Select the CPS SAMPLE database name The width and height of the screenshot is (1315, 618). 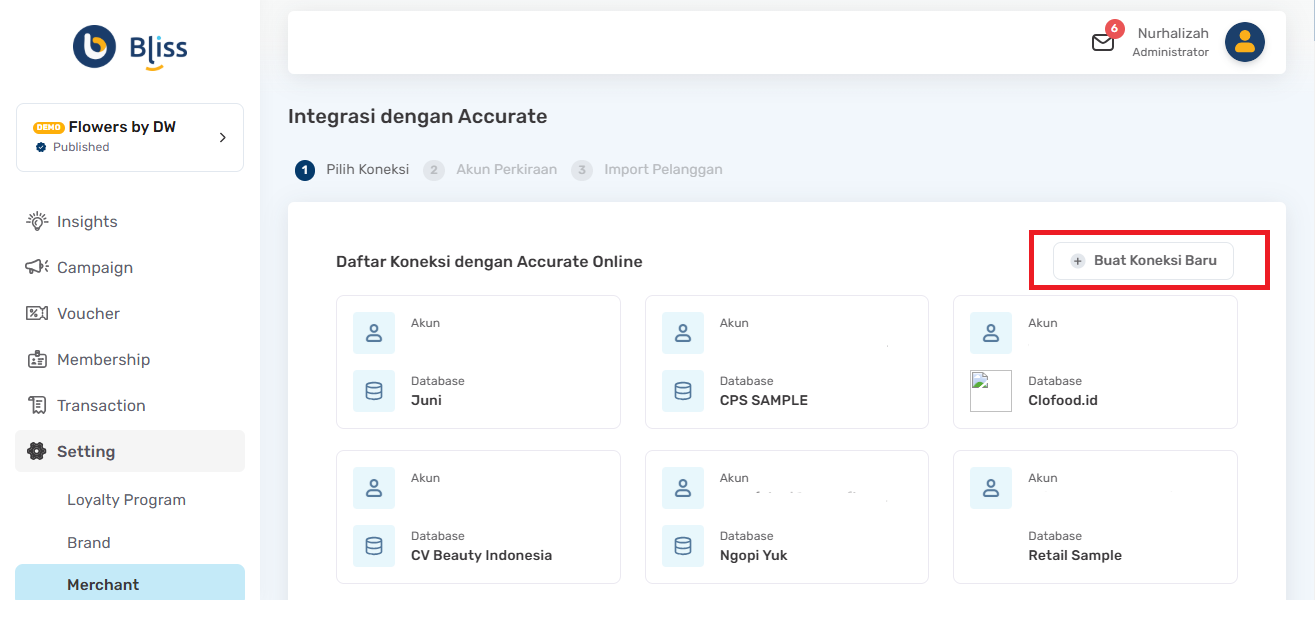pos(764,400)
